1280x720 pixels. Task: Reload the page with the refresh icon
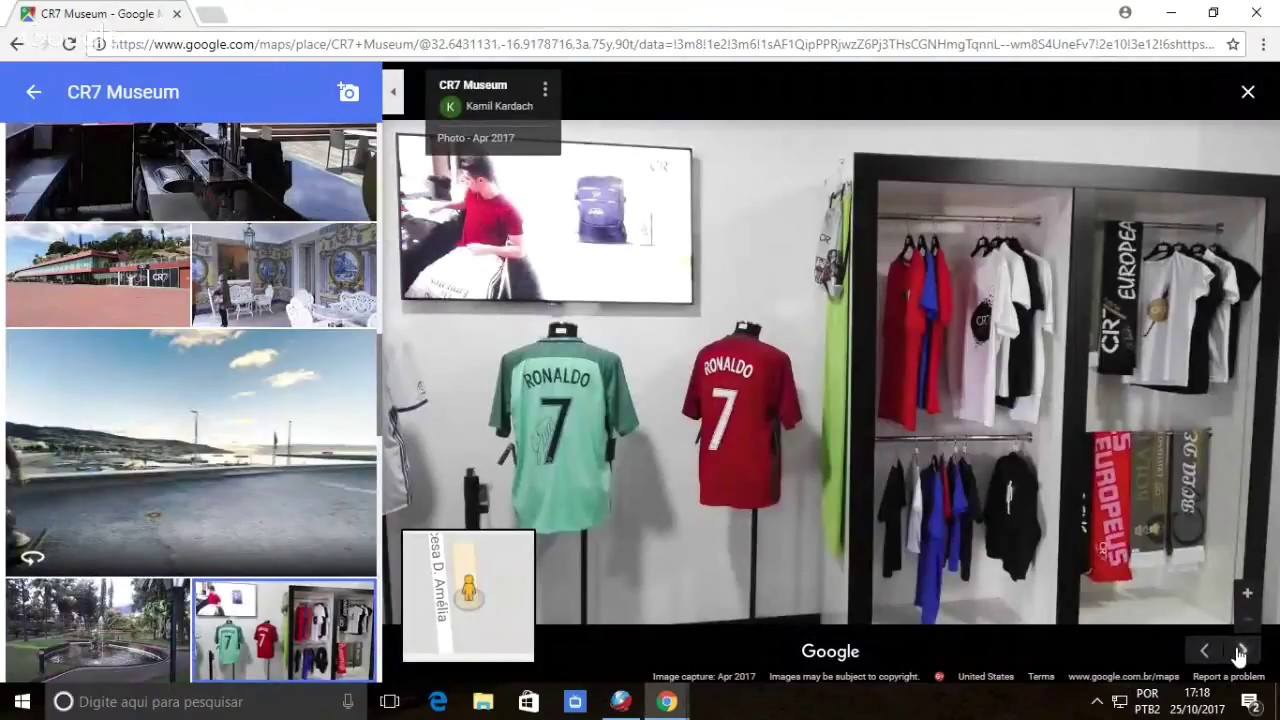(x=69, y=44)
